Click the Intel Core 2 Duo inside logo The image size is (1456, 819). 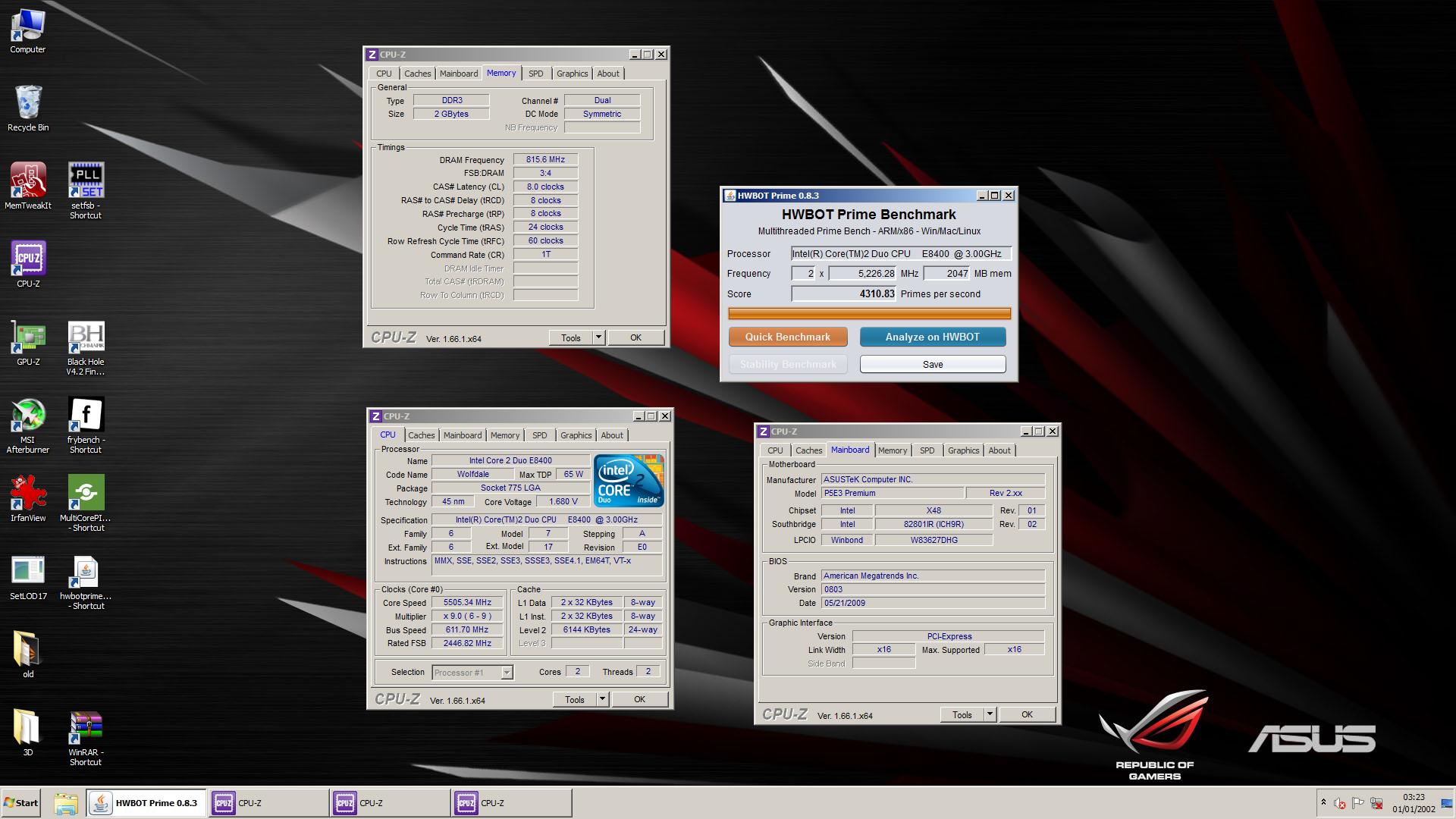(x=629, y=481)
